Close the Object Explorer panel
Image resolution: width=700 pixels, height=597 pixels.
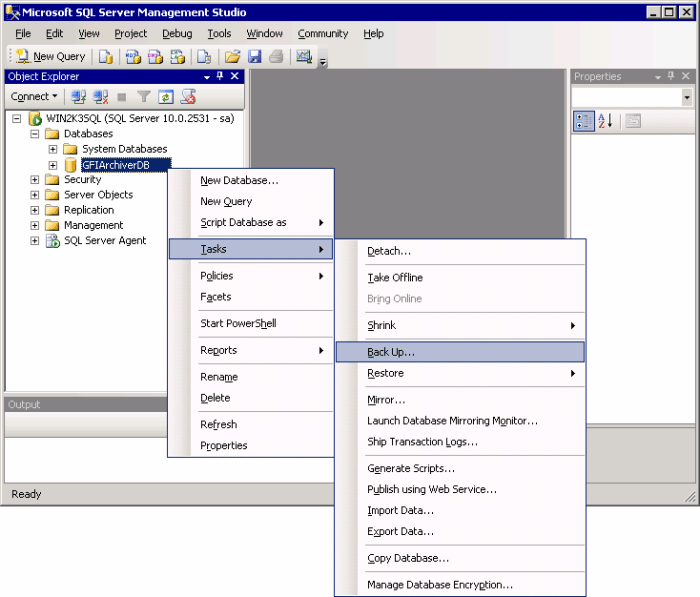pyautogui.click(x=234, y=76)
